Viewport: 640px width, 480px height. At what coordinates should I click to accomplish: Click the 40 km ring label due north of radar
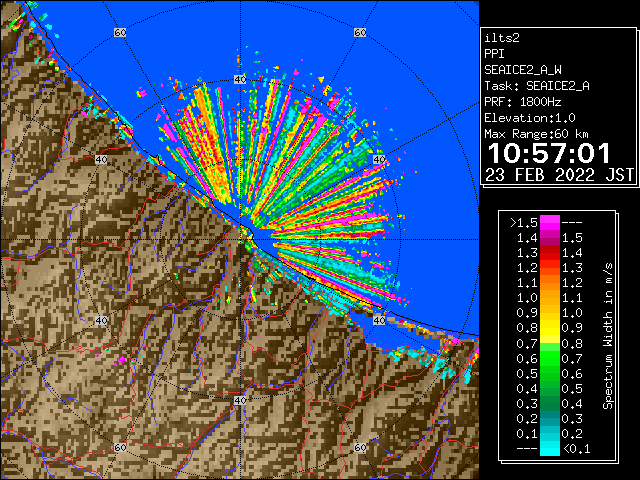pos(240,79)
